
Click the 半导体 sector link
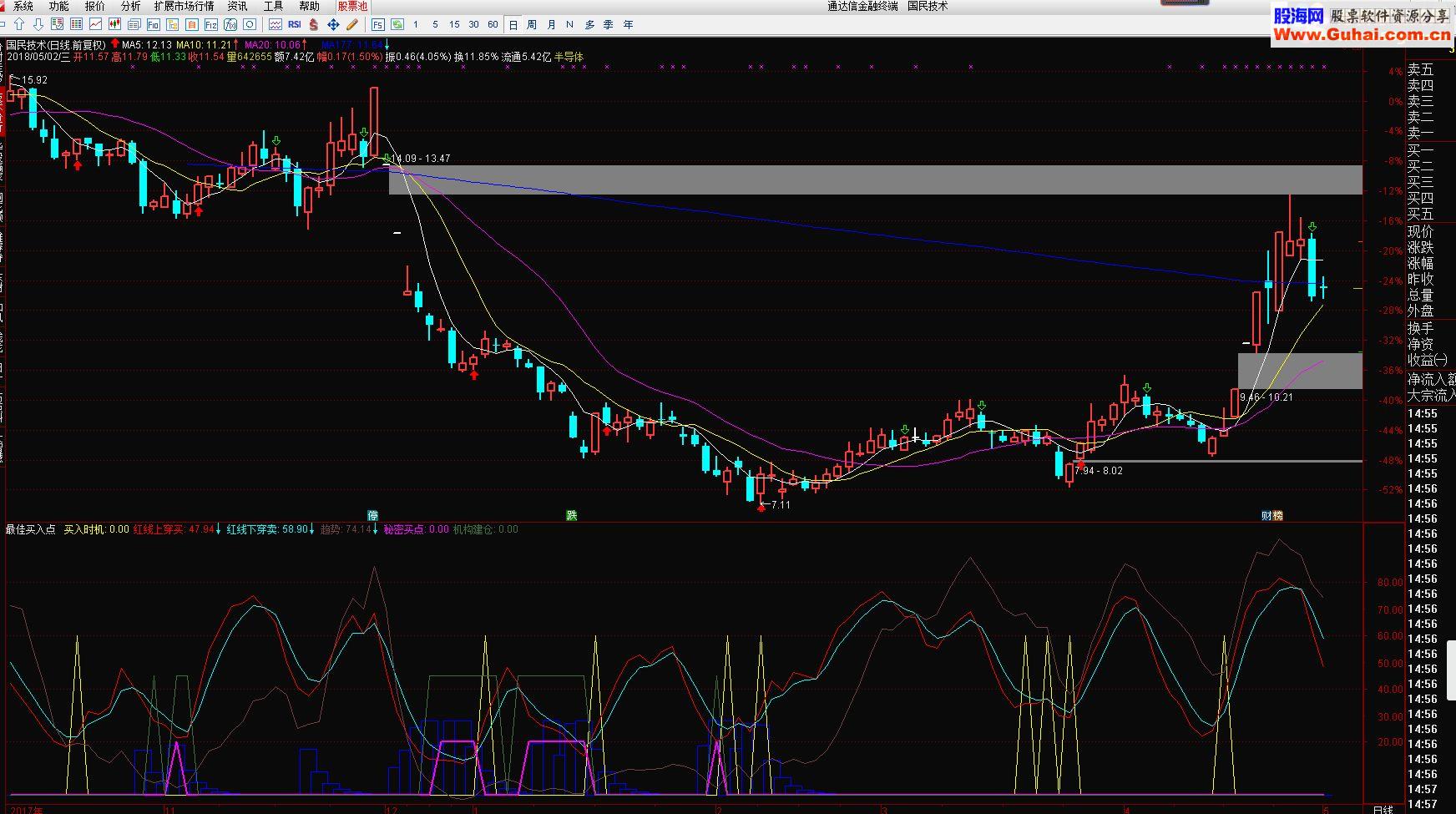point(569,57)
